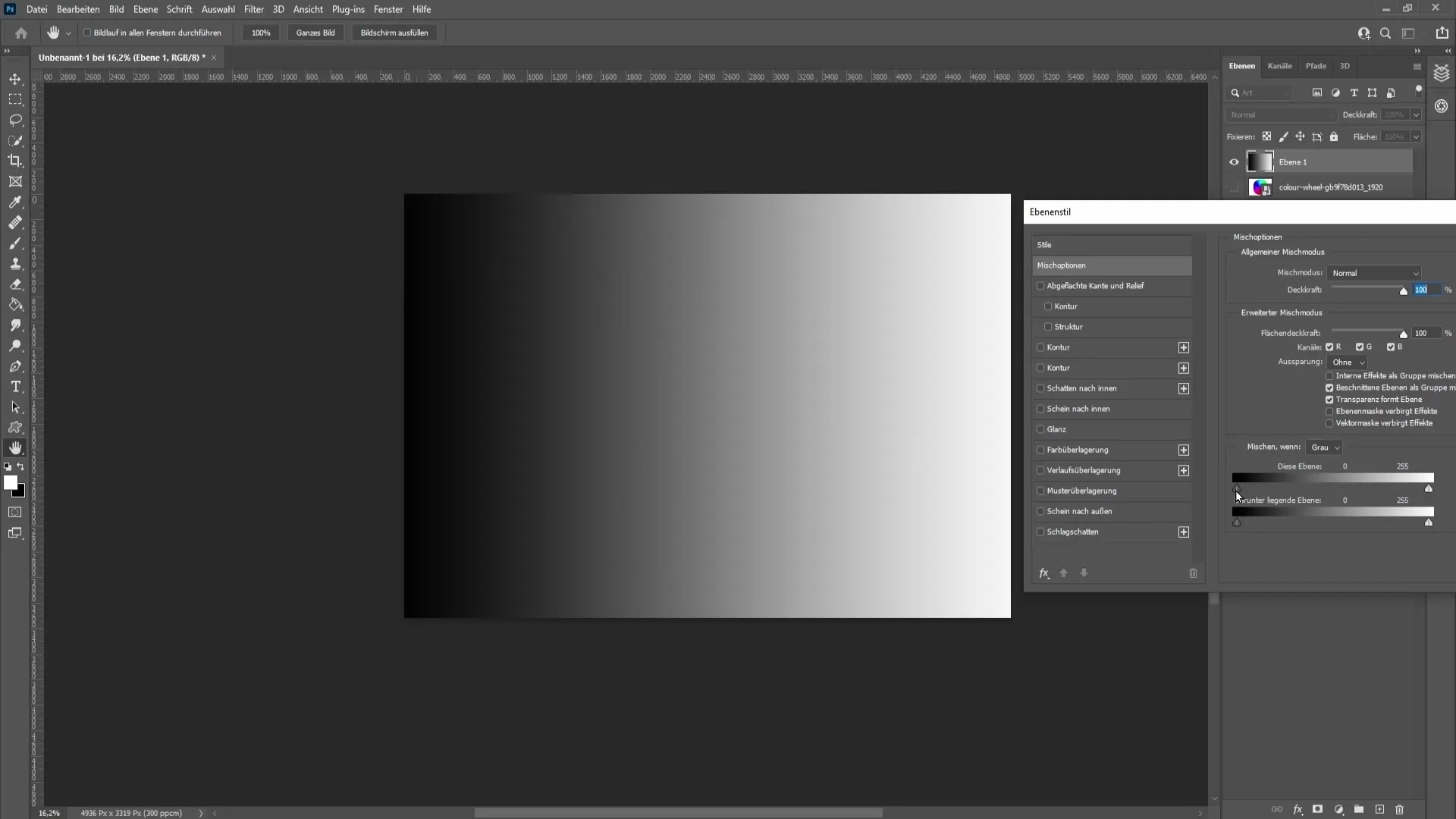
Task: Select the Text tool
Action: coord(15,388)
